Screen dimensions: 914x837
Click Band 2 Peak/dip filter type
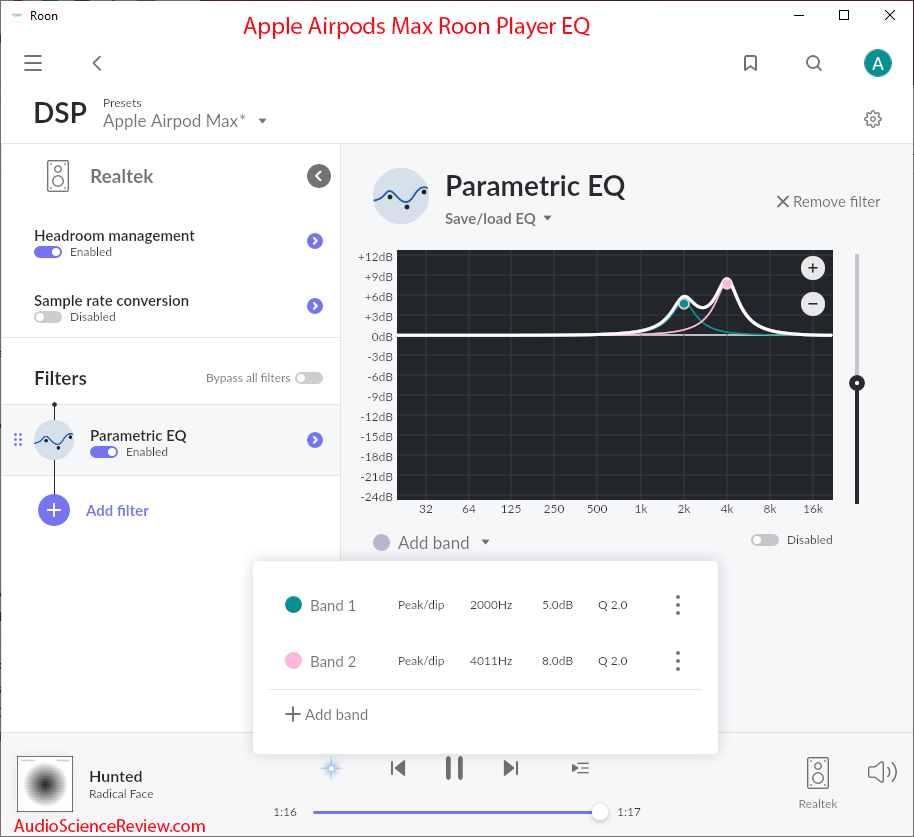421,661
